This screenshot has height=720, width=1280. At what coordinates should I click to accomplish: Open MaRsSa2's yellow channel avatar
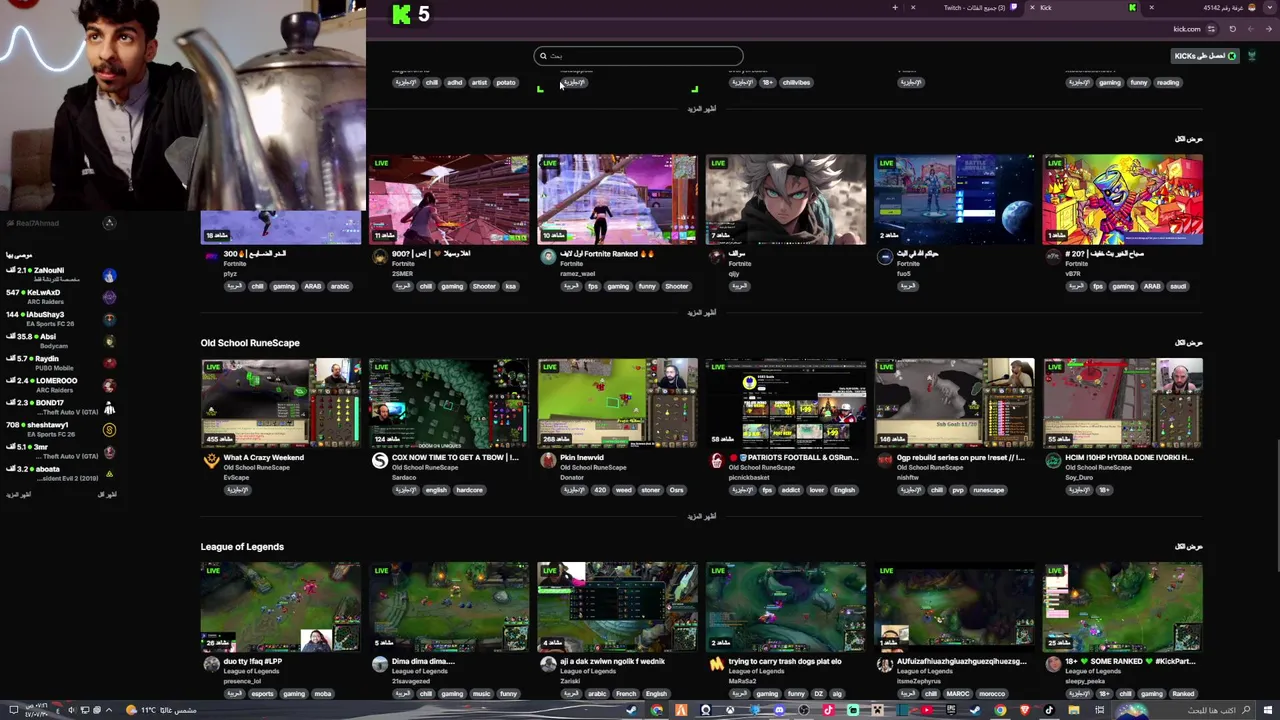tap(716, 664)
